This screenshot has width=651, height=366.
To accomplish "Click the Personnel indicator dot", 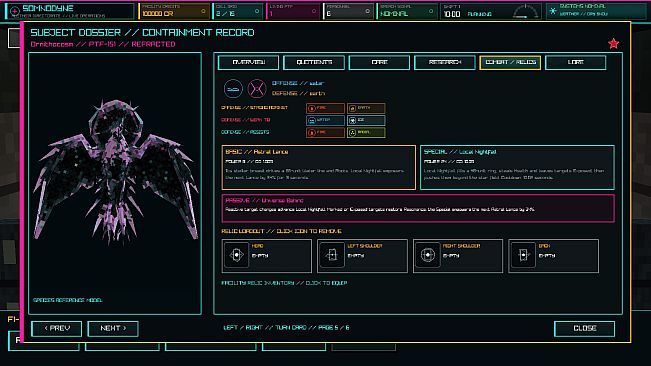I will coord(367,12).
